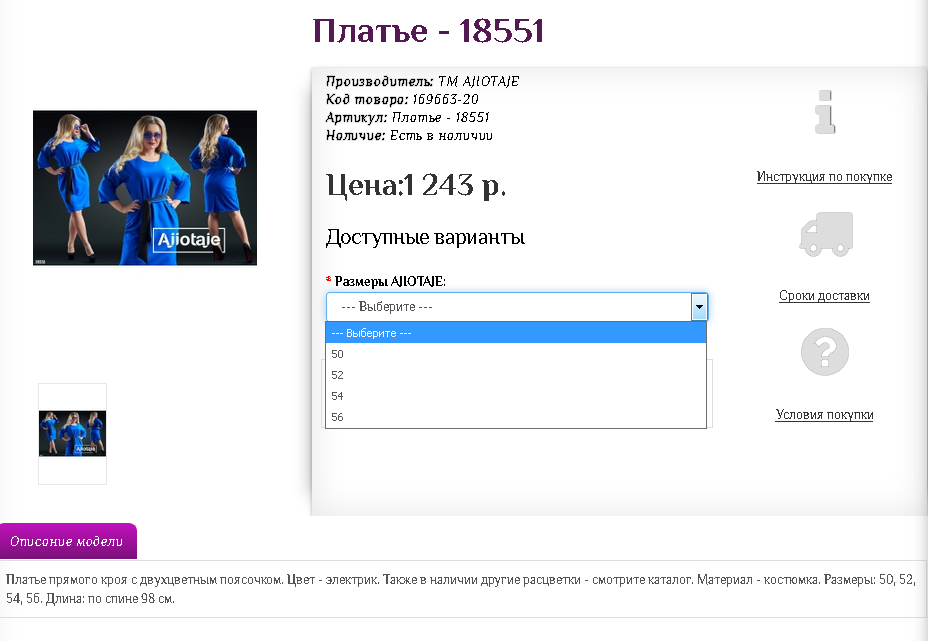Open the Инструкция по покупке link
The image size is (928, 641).
click(824, 176)
